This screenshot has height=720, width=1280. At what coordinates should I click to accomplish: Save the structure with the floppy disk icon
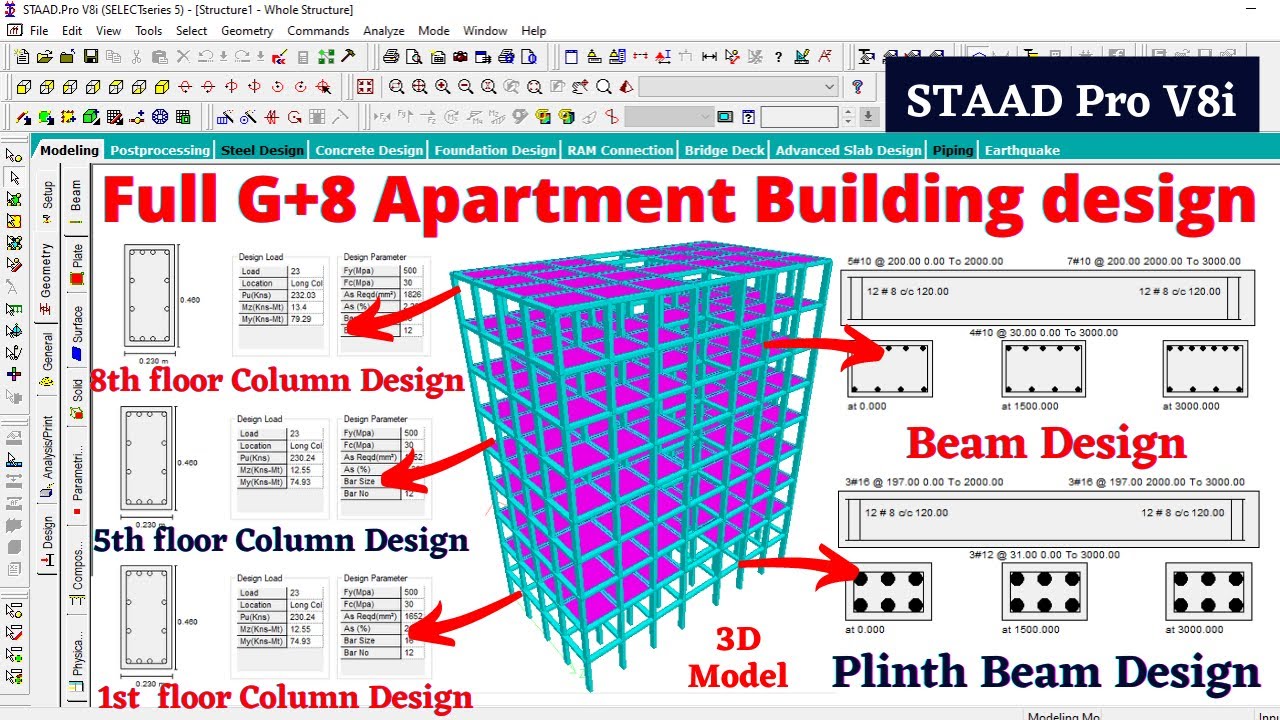click(x=91, y=57)
